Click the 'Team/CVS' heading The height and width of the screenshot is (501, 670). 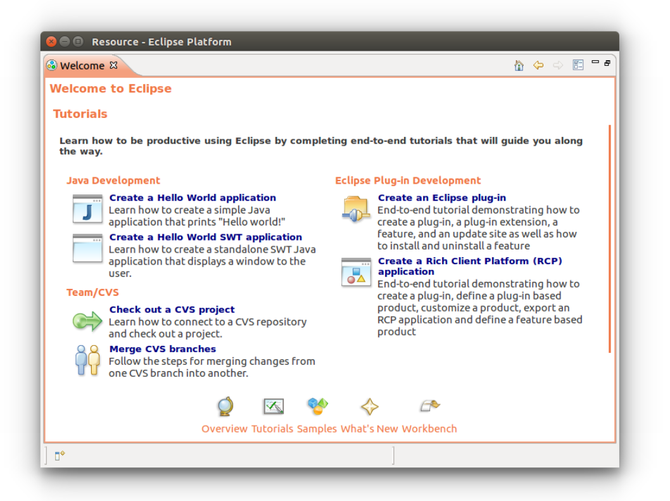coord(92,292)
